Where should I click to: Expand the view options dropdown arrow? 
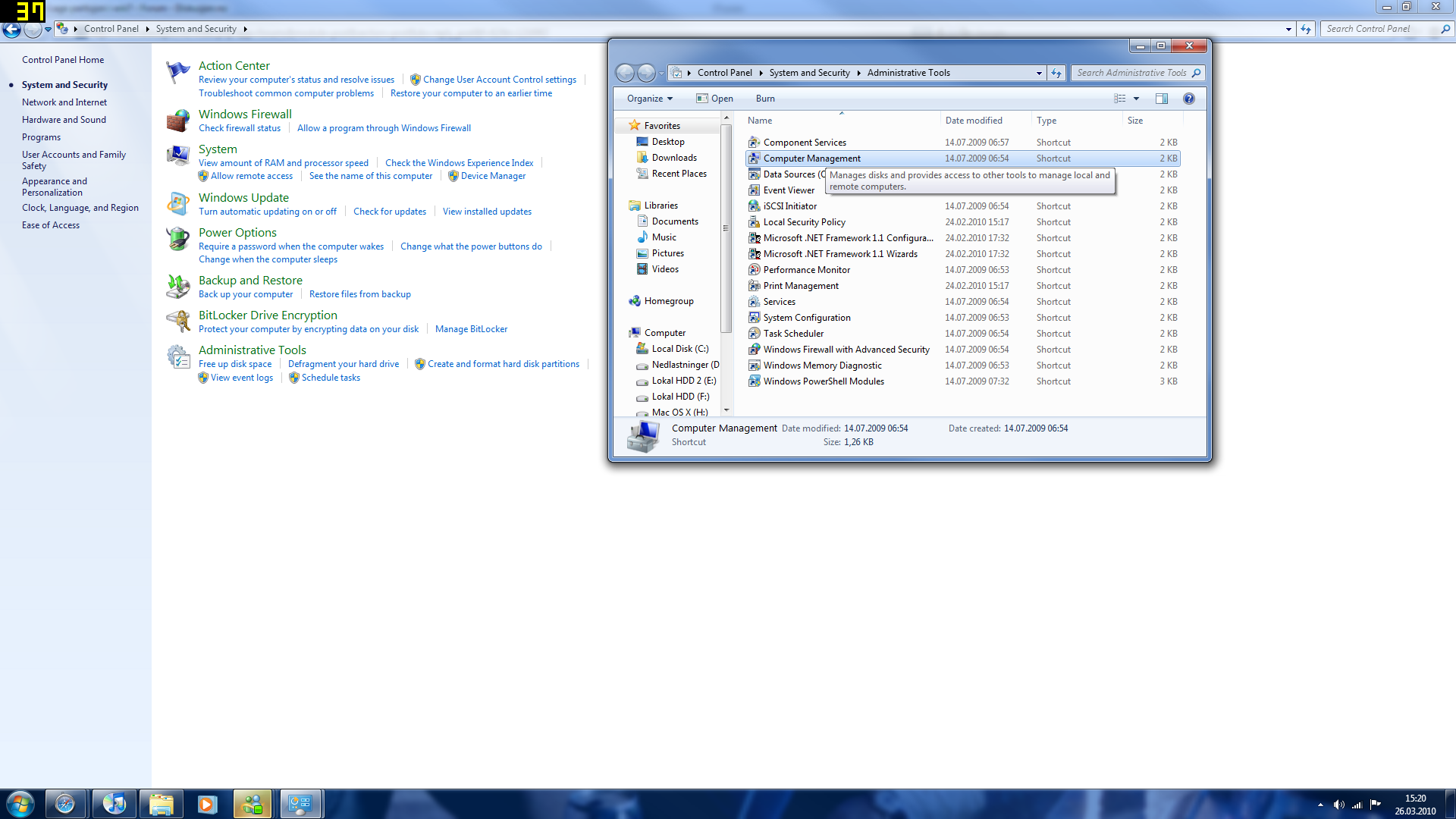[1136, 99]
